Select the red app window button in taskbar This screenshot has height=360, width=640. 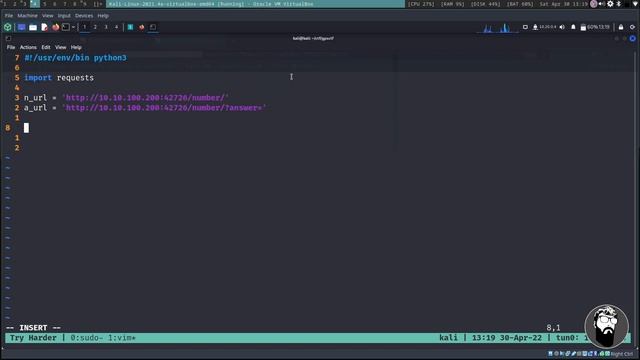pyautogui.click(x=142, y=27)
